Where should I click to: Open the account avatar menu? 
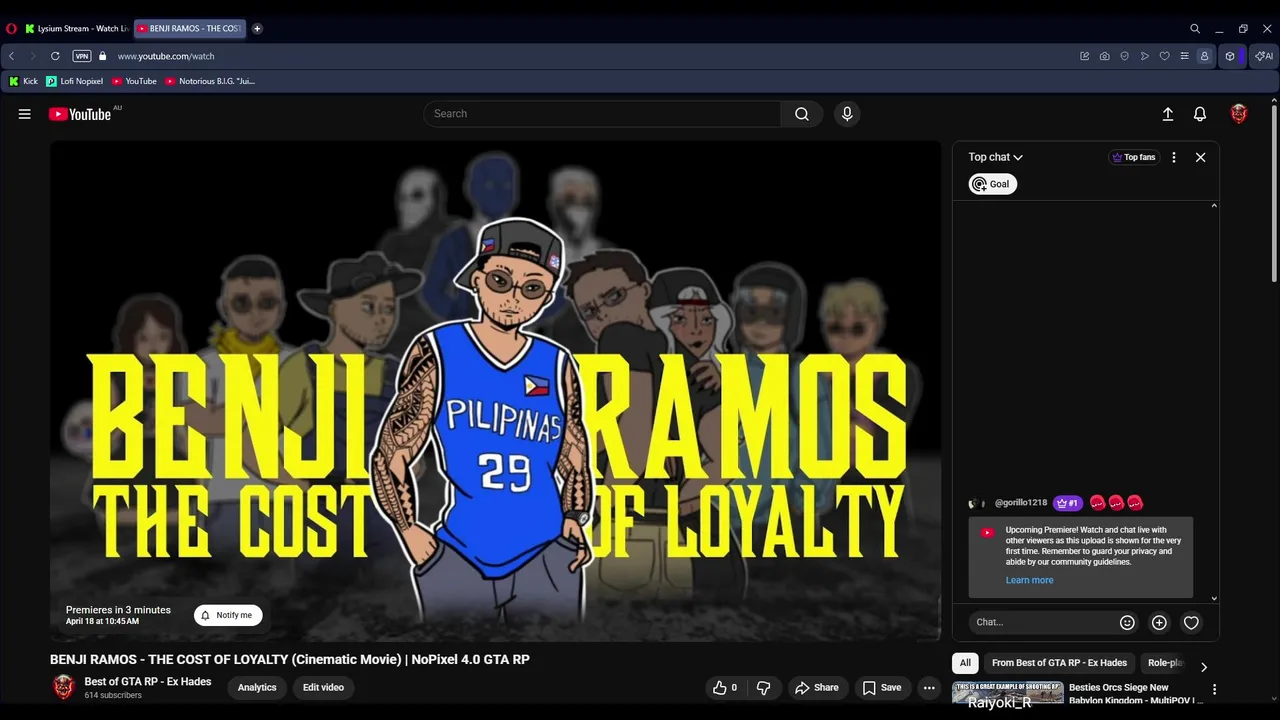pos(1239,114)
